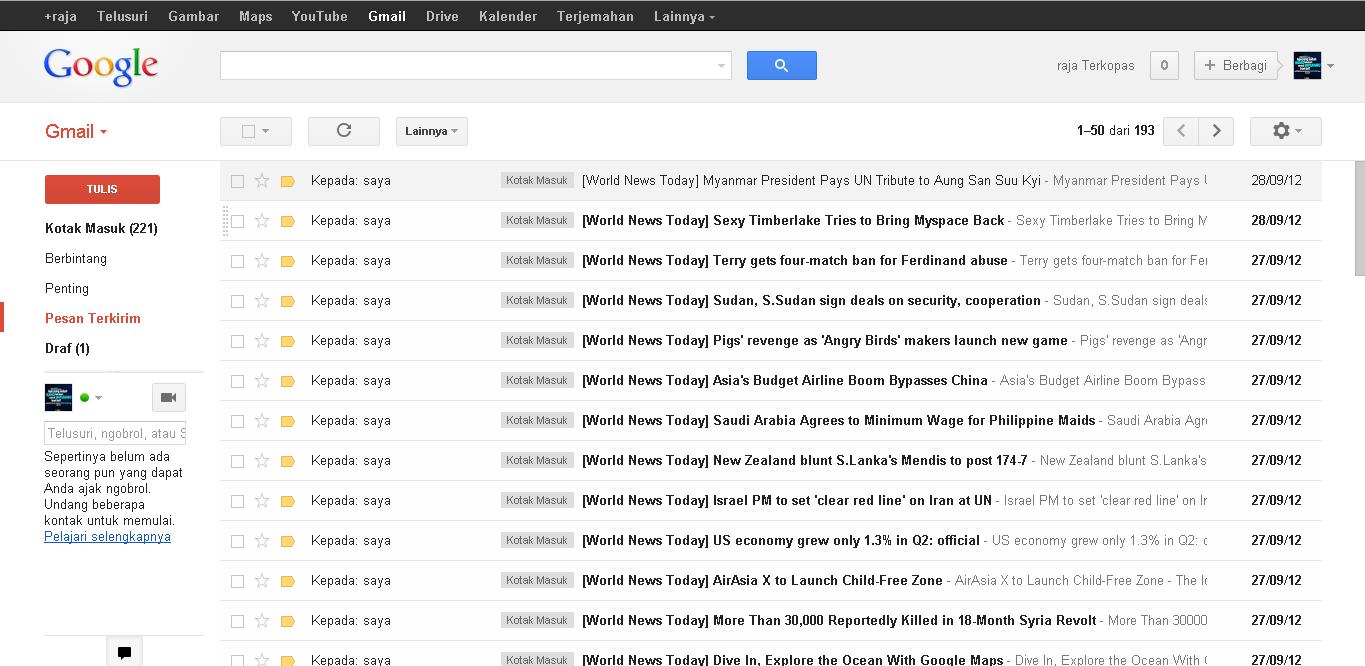Go to the next page of emails
1365x666 pixels.
coord(1216,130)
